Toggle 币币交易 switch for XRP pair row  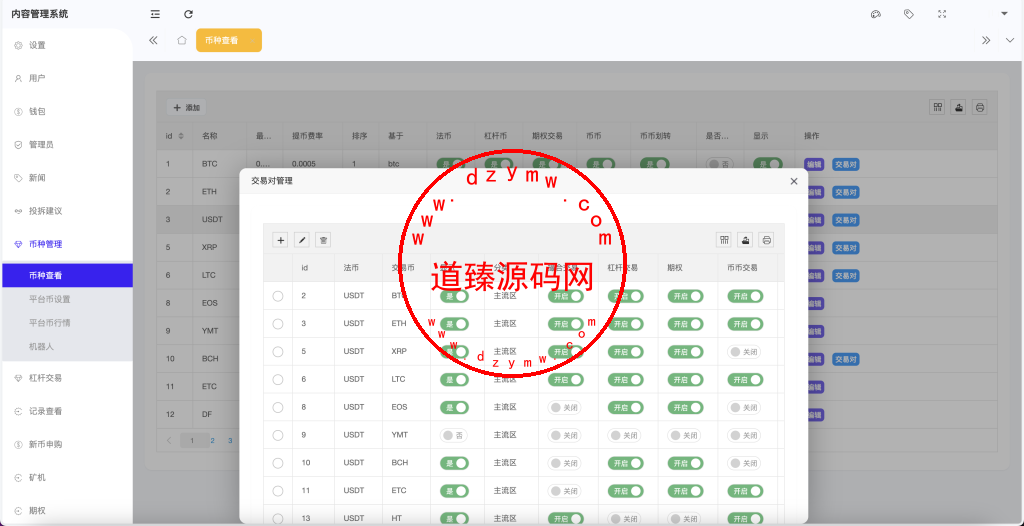tap(744, 352)
